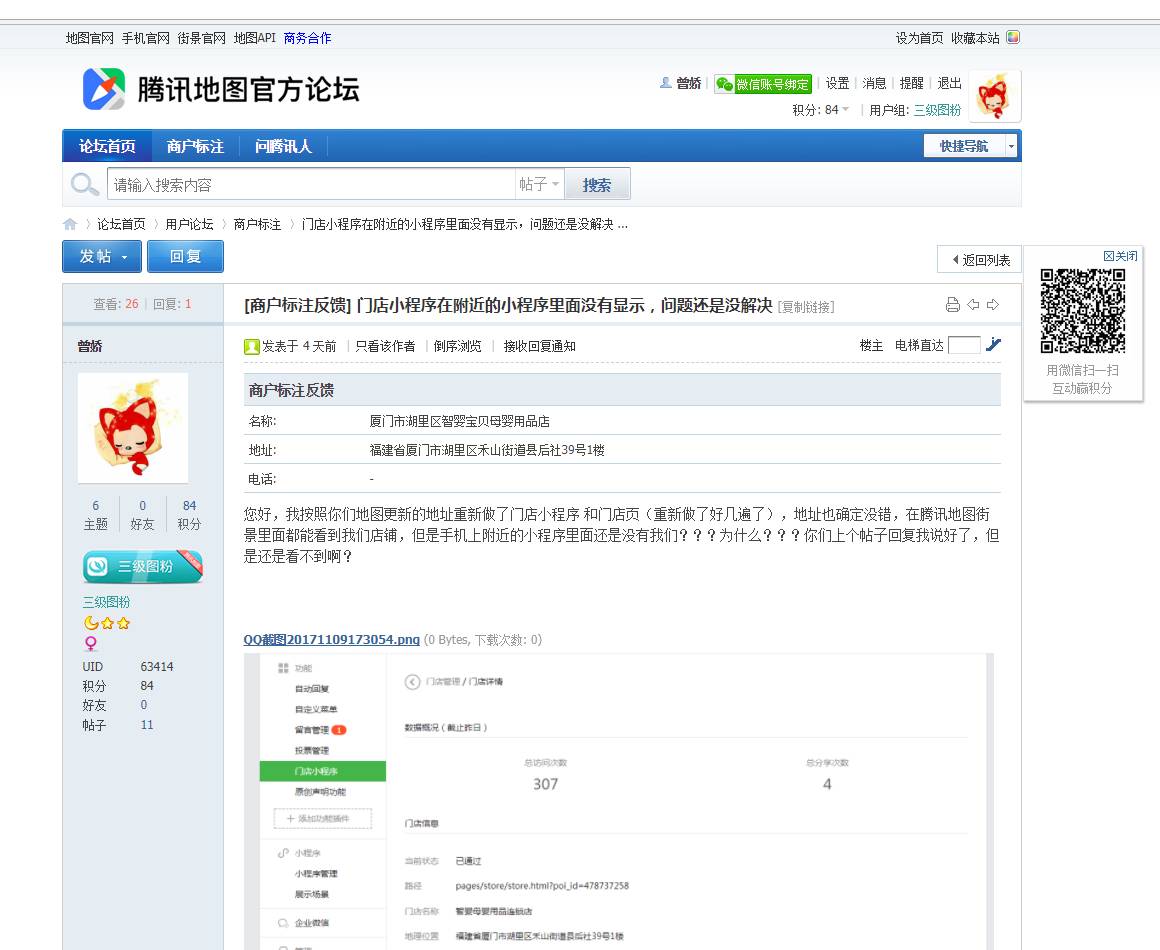Open the 帖子 search type dropdown
Viewport: 1160px width, 950px height.
pyautogui.click(x=539, y=183)
